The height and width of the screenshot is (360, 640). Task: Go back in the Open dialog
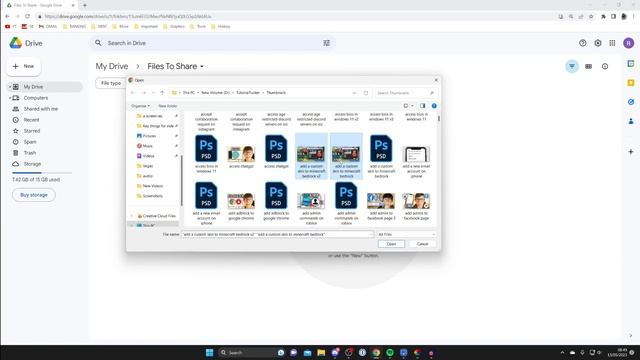point(133,93)
